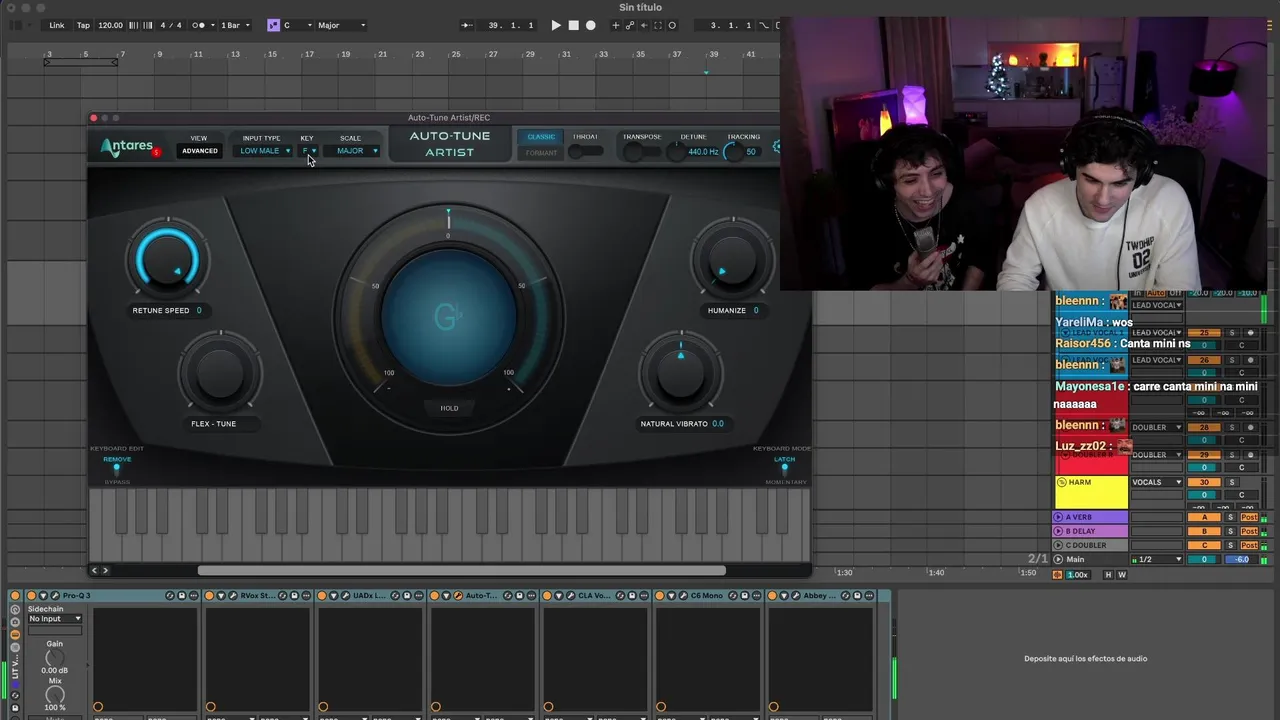Select the A VERB return track
Image resolution: width=1280 pixels, height=720 pixels.
(1091, 517)
